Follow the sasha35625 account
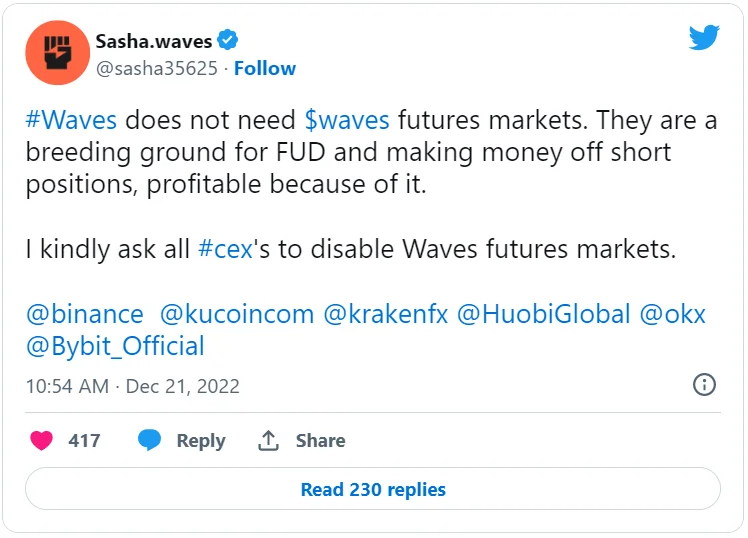 coord(265,68)
